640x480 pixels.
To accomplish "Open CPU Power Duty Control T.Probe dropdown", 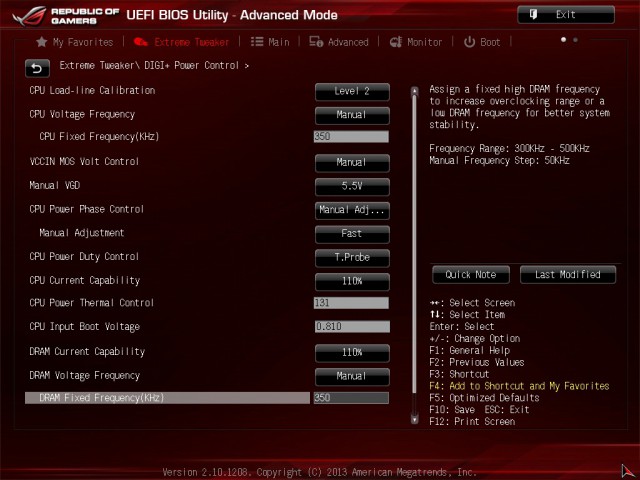I will tap(352, 258).
